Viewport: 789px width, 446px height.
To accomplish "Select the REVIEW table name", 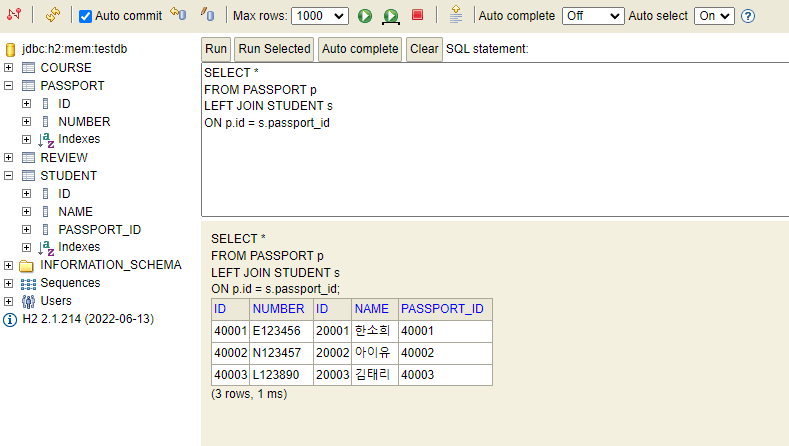I will 64,158.
